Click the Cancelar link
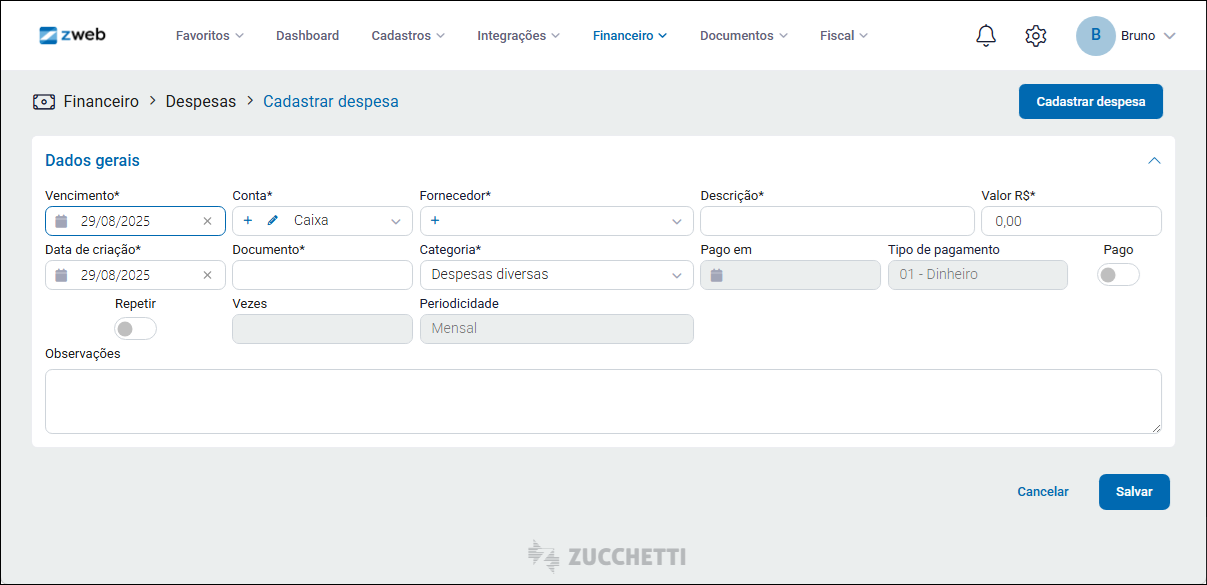1207x585 pixels. (x=1043, y=492)
